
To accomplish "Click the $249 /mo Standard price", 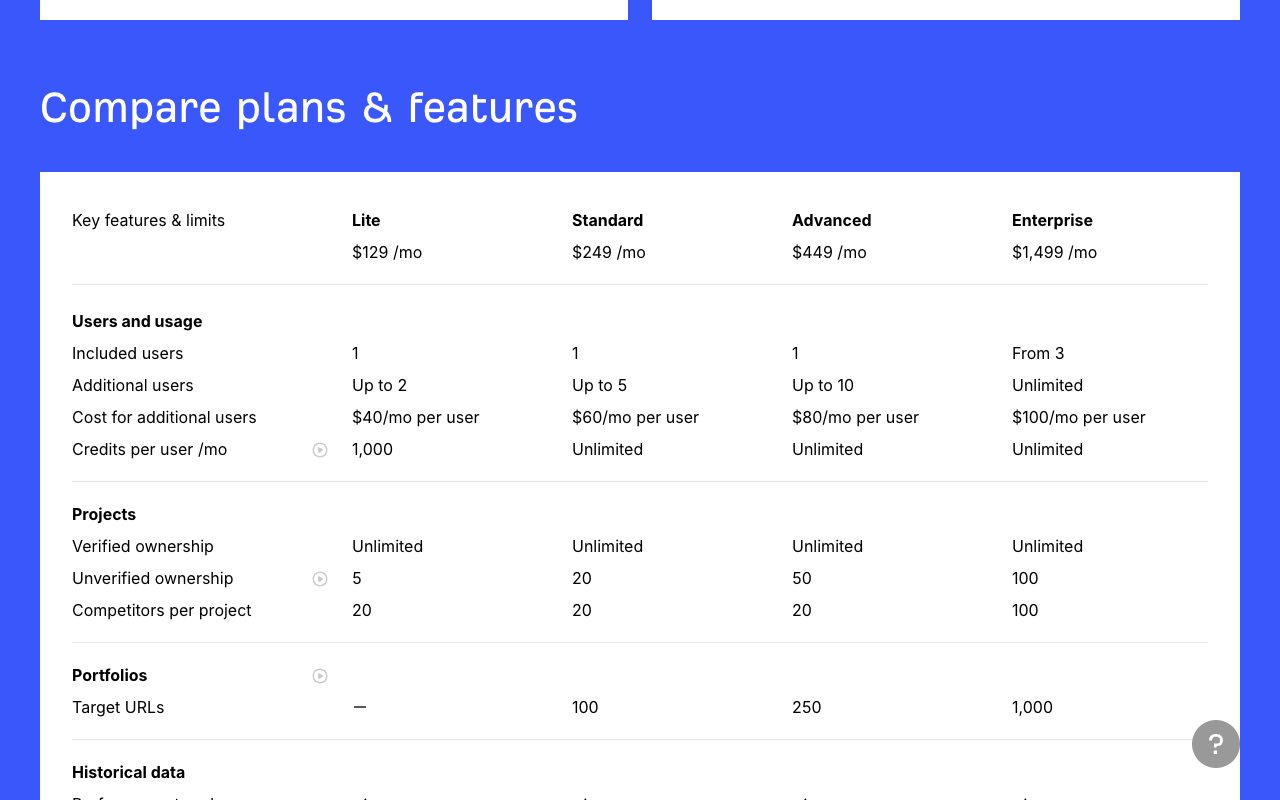I will tap(609, 252).
